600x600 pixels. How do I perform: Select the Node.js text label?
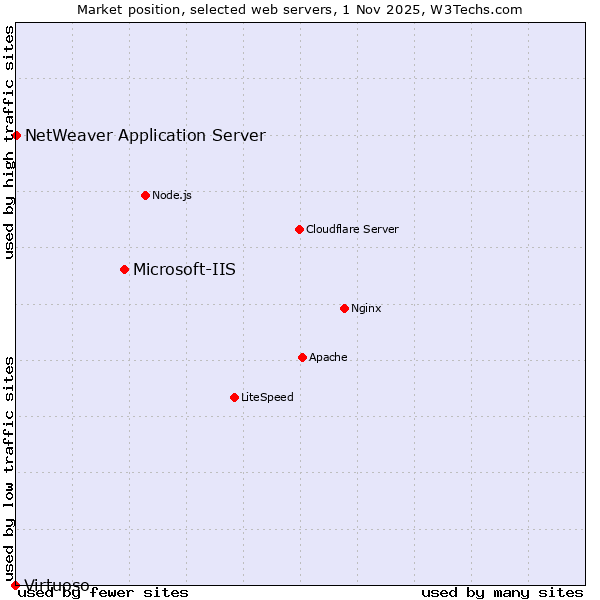click(x=172, y=195)
